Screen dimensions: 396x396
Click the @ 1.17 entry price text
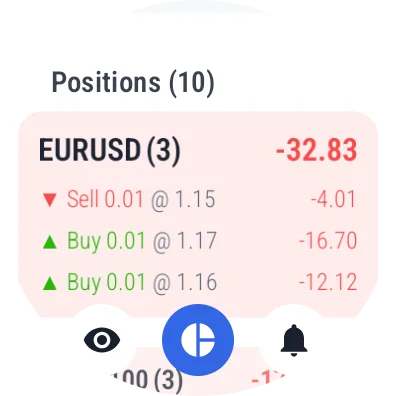click(x=185, y=241)
